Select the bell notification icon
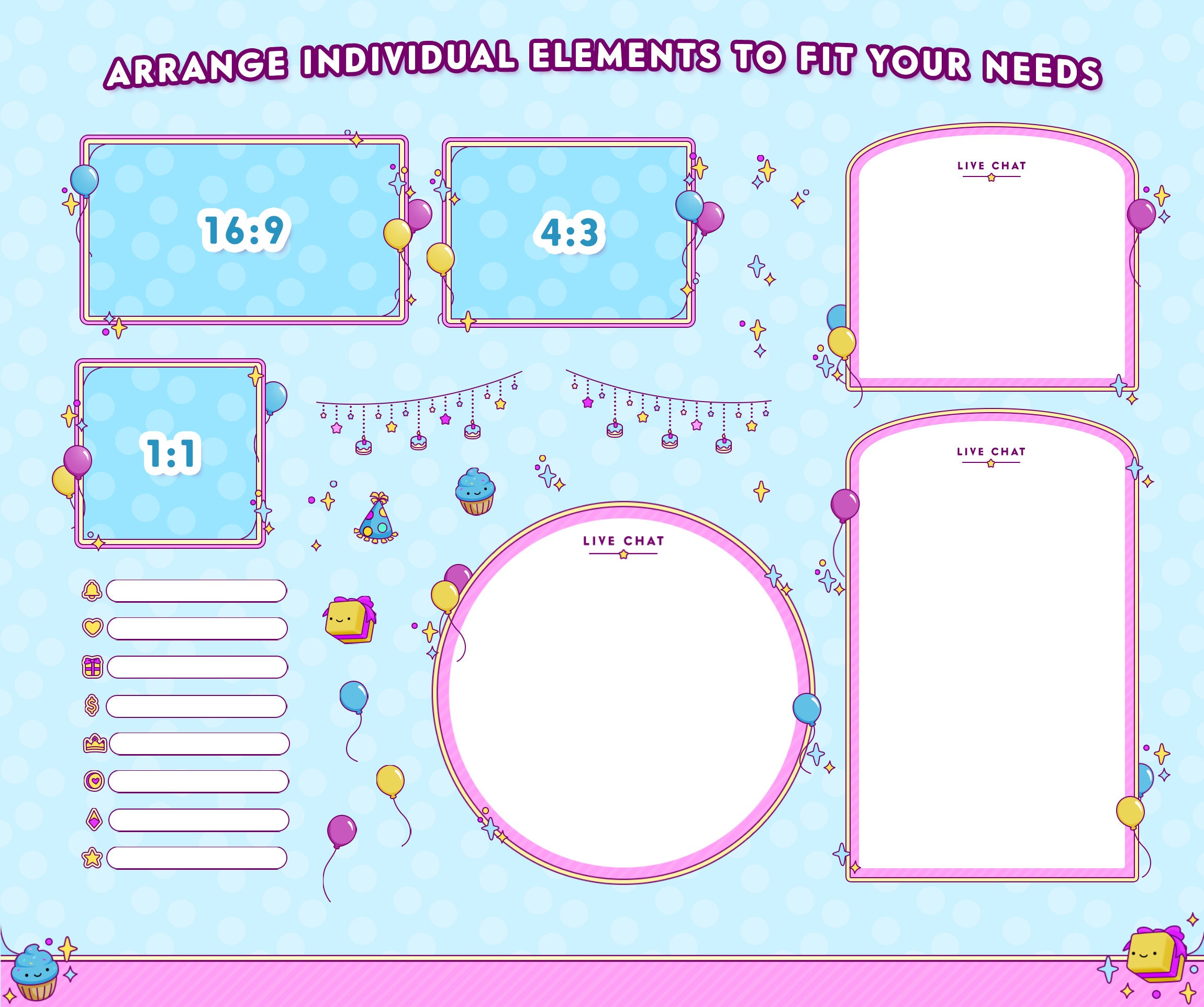Screen dimensions: 1204x1007 [92, 591]
